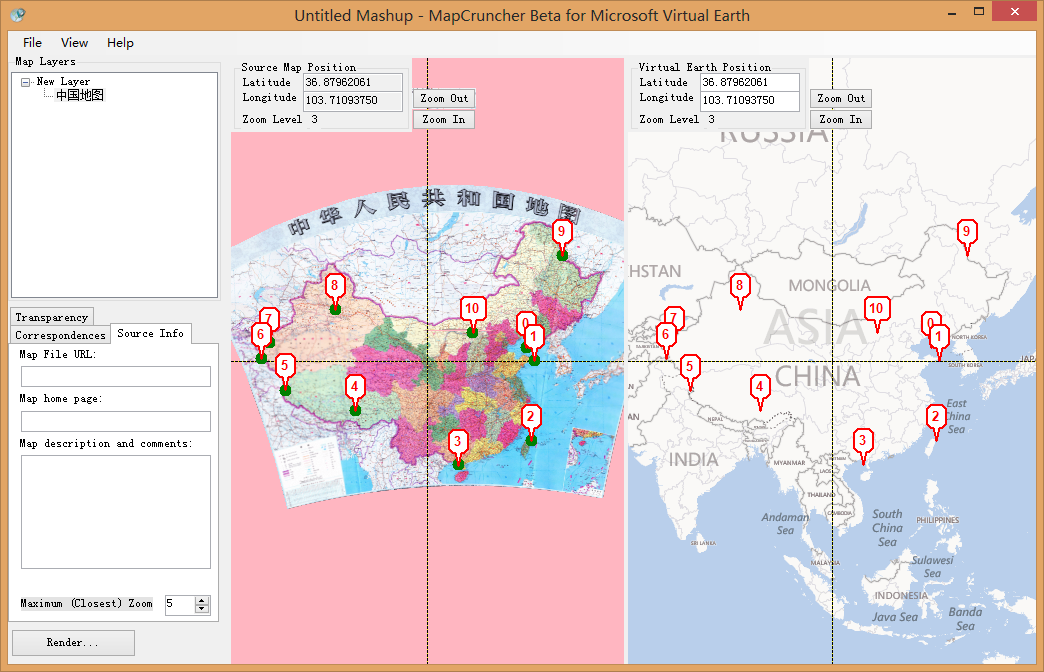The image size is (1044, 672).
Task: Select pin 6 on the source map
Action: [x=261, y=335]
